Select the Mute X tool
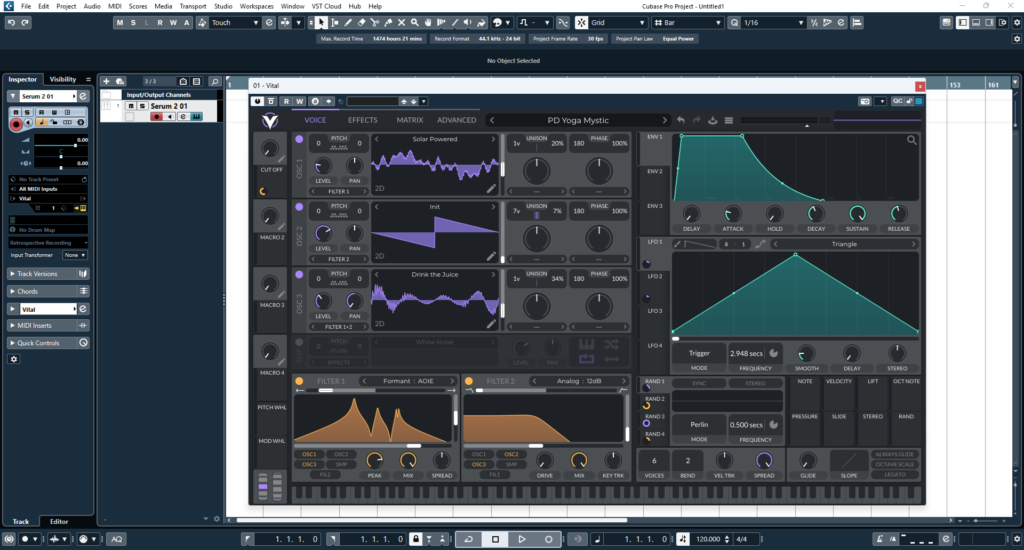Viewport: 1024px width, 550px height. [401, 22]
